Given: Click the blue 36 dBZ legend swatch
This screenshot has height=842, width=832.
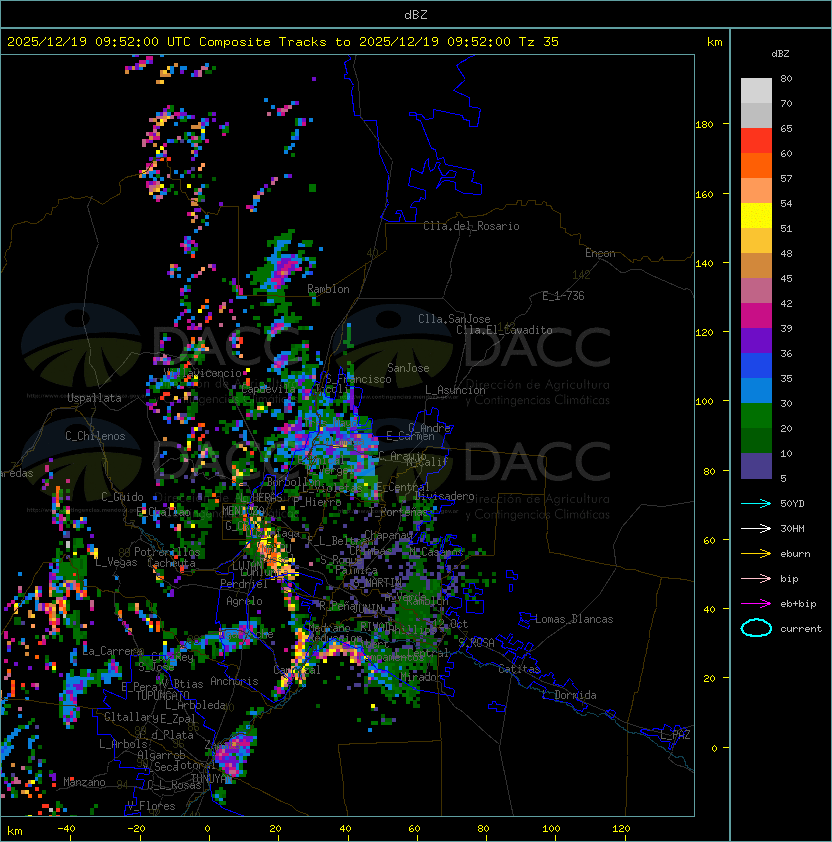Looking at the screenshot, I should tap(756, 365).
